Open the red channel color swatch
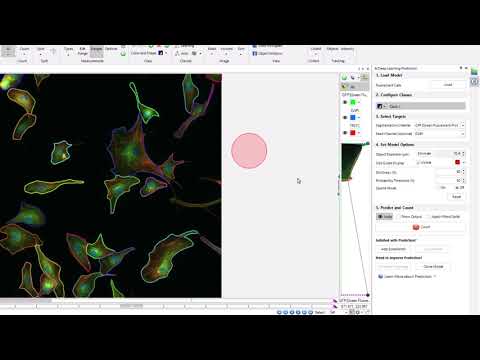 pos(353,133)
